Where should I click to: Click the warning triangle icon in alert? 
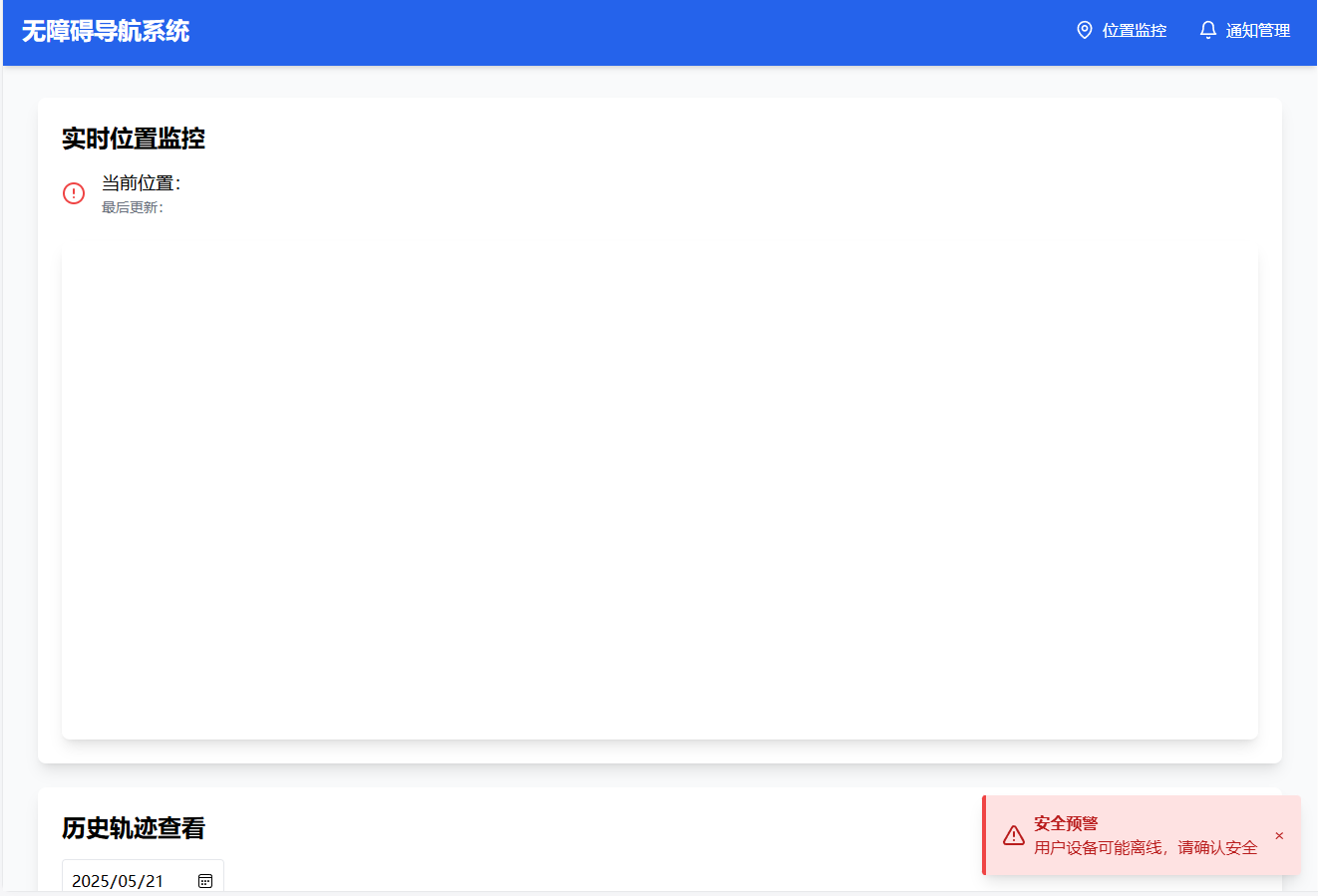pos(1014,835)
